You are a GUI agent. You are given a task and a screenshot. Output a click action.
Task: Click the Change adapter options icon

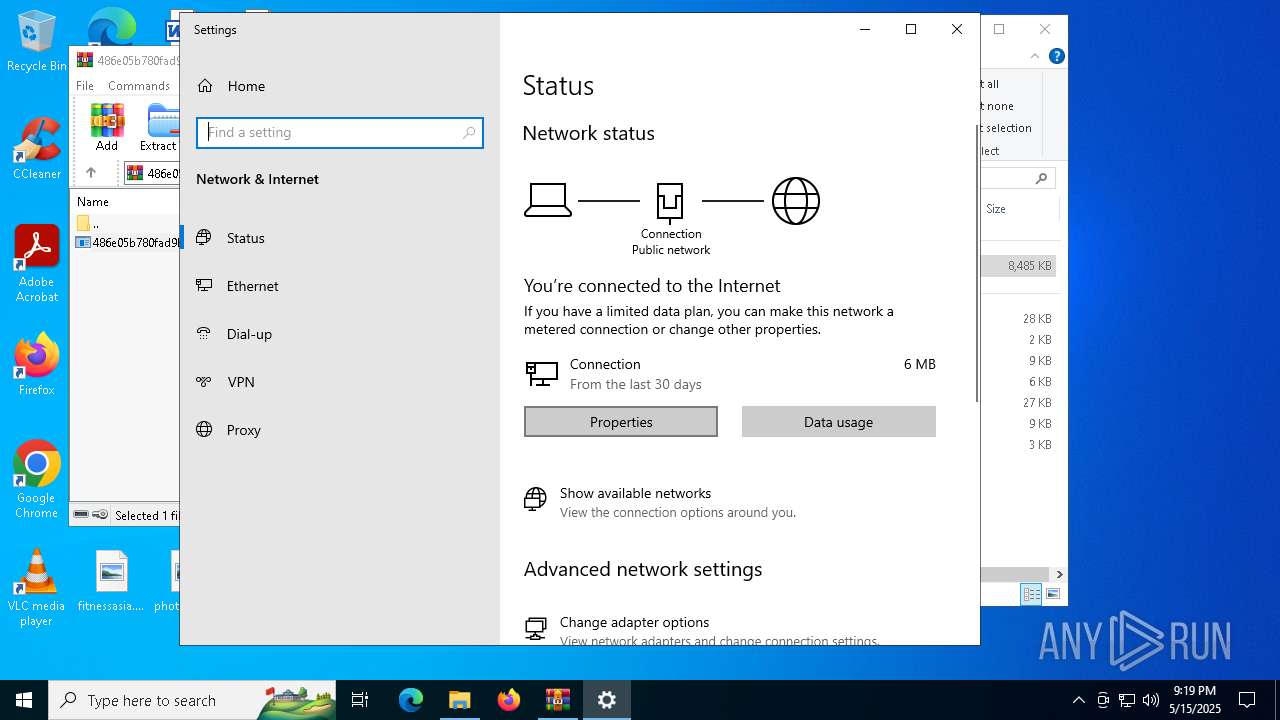(536, 628)
